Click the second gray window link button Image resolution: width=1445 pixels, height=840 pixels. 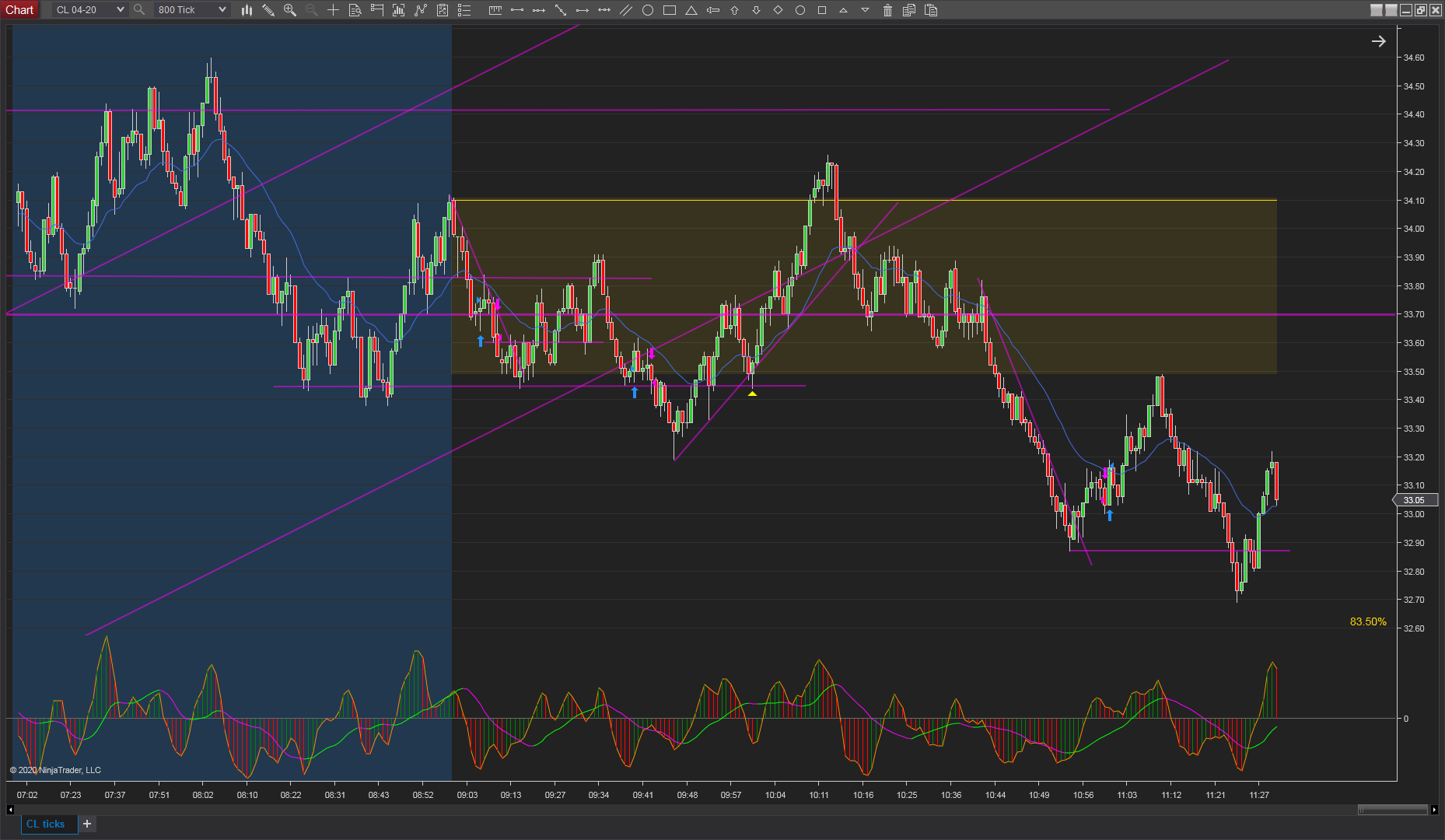[1391, 10]
